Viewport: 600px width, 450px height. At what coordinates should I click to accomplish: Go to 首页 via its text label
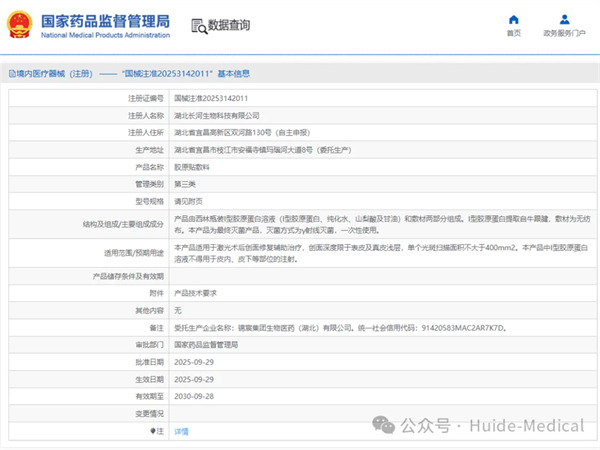(x=514, y=33)
